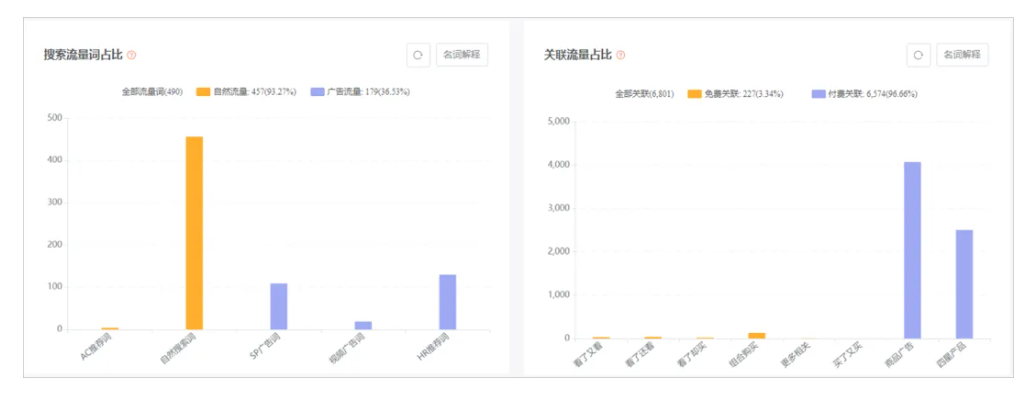Click the purple 广告流量 legend swatch

(317, 92)
